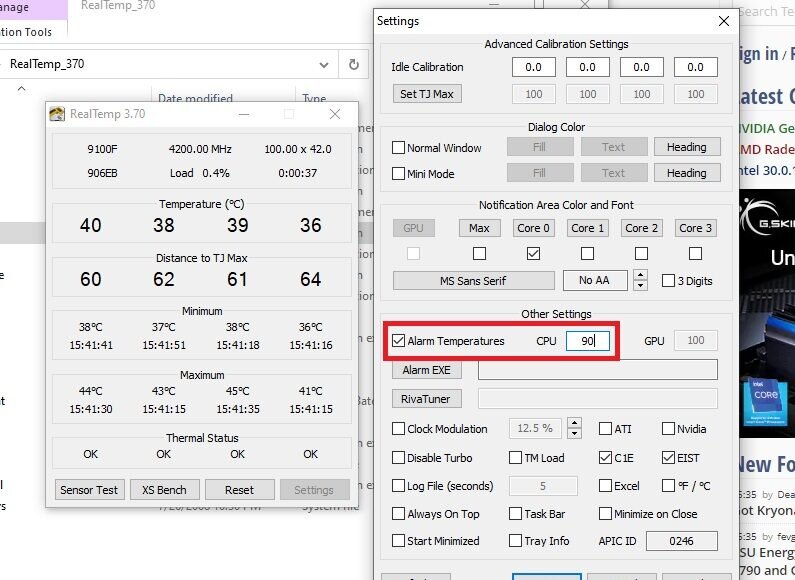This screenshot has width=795, height=580.
Task: Click the APIC ID field
Action: [x=681, y=540]
